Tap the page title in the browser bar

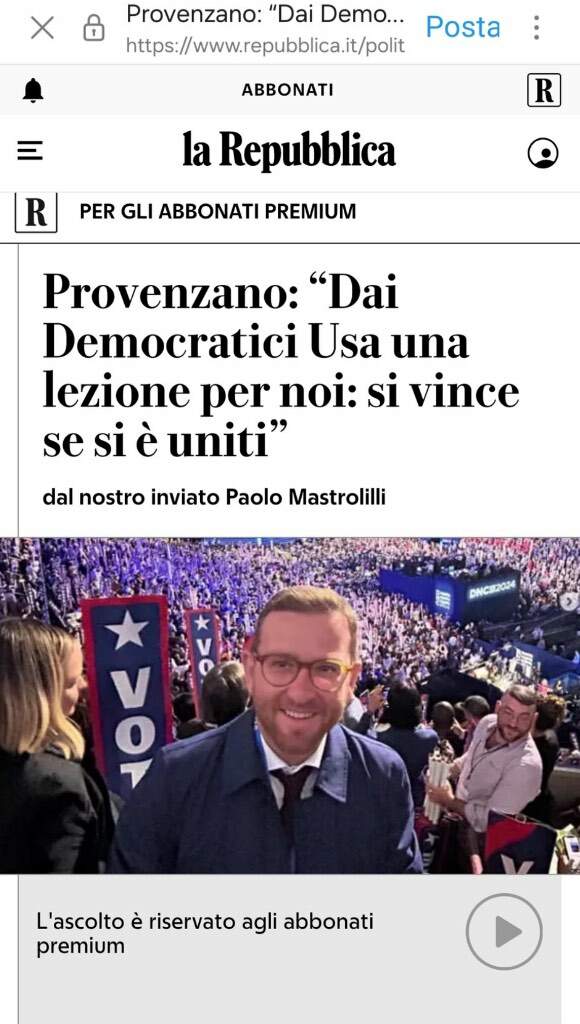click(x=265, y=14)
